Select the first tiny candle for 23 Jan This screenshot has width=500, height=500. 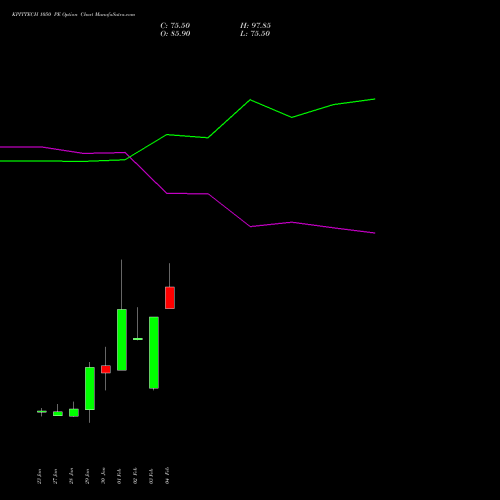(42, 412)
